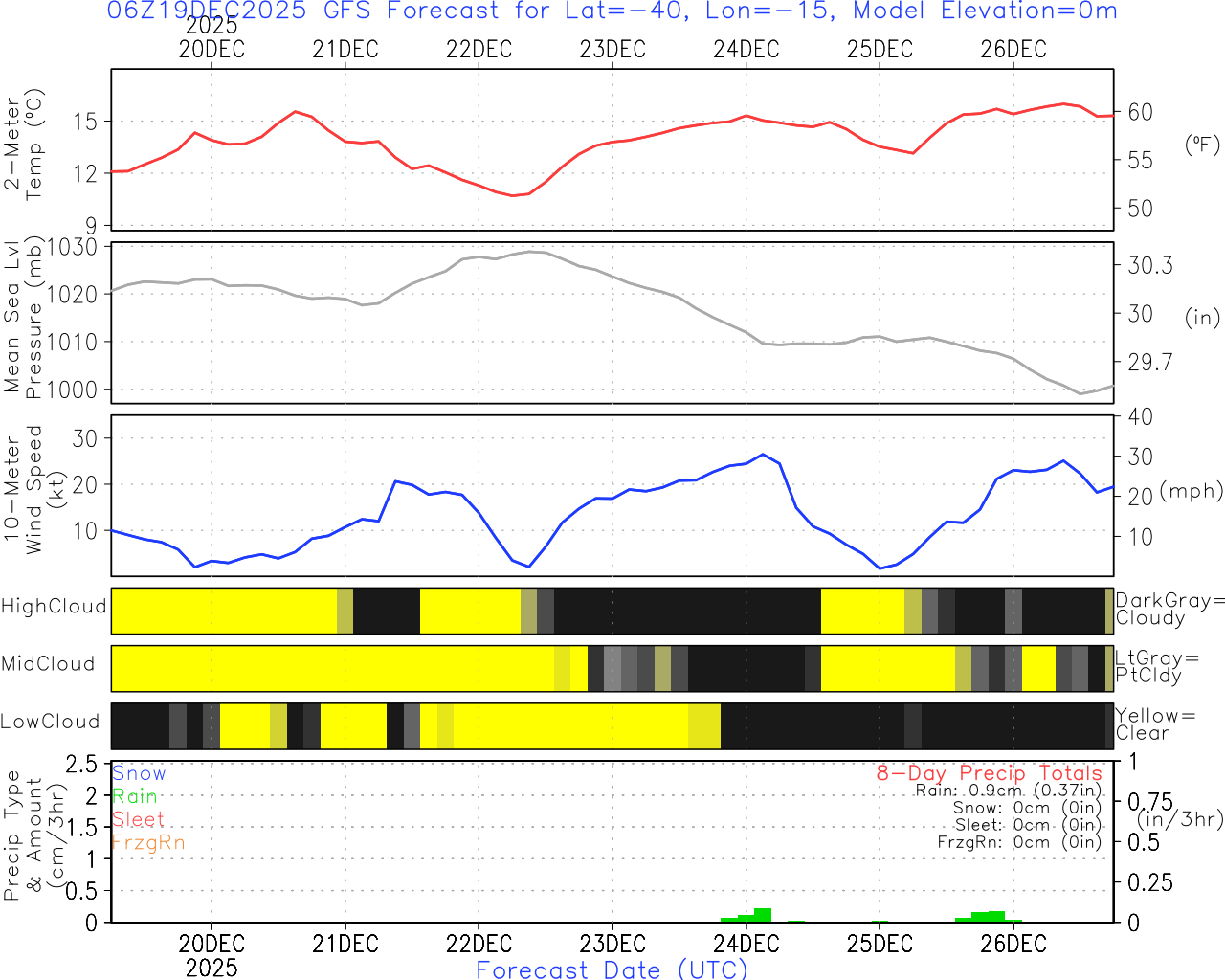Select the green "Rain" legend label
This screenshot has width=1225, height=980.
pyautogui.click(x=135, y=796)
